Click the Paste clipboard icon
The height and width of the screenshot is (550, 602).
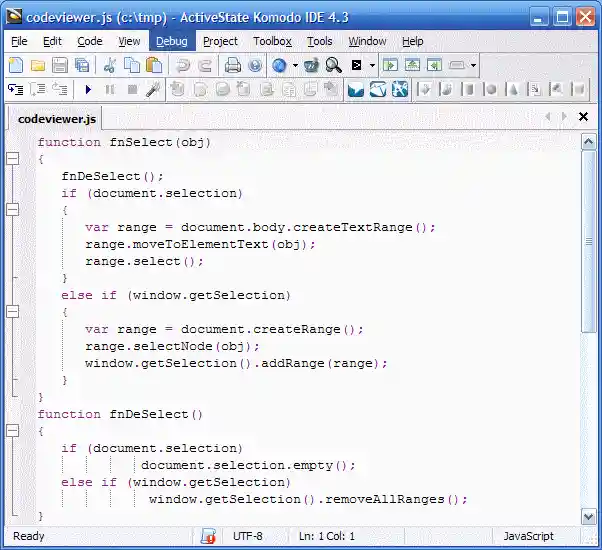click(154, 65)
